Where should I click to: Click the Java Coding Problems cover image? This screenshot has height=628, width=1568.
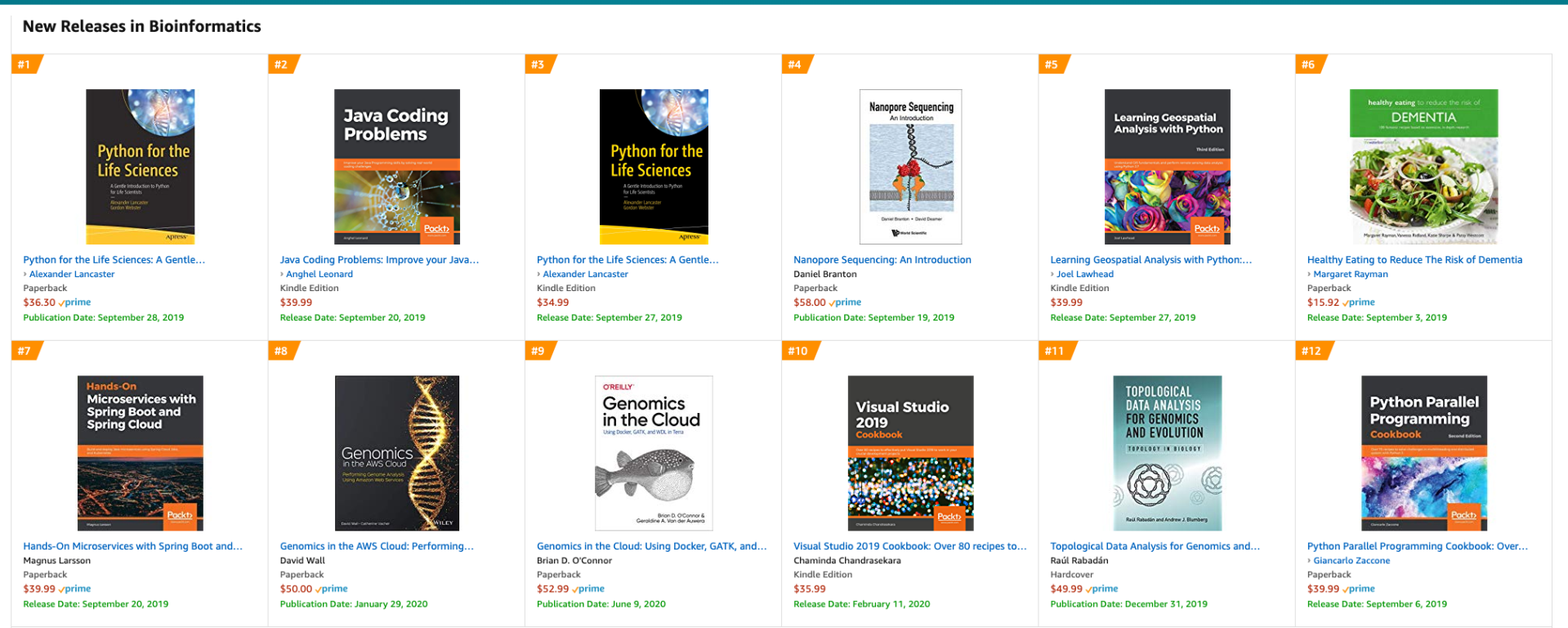(x=396, y=167)
